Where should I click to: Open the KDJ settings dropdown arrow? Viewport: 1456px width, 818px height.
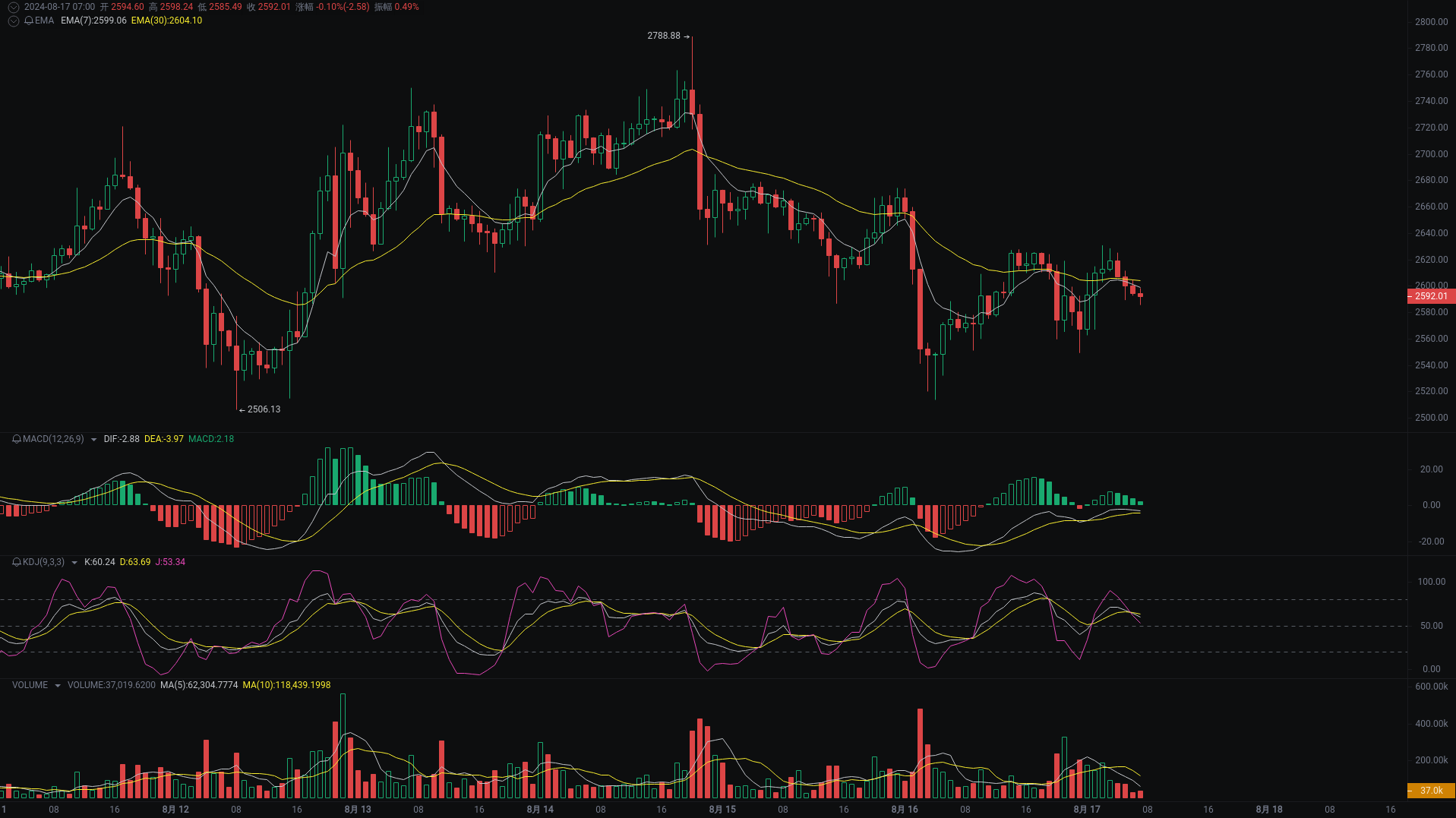[x=74, y=562]
